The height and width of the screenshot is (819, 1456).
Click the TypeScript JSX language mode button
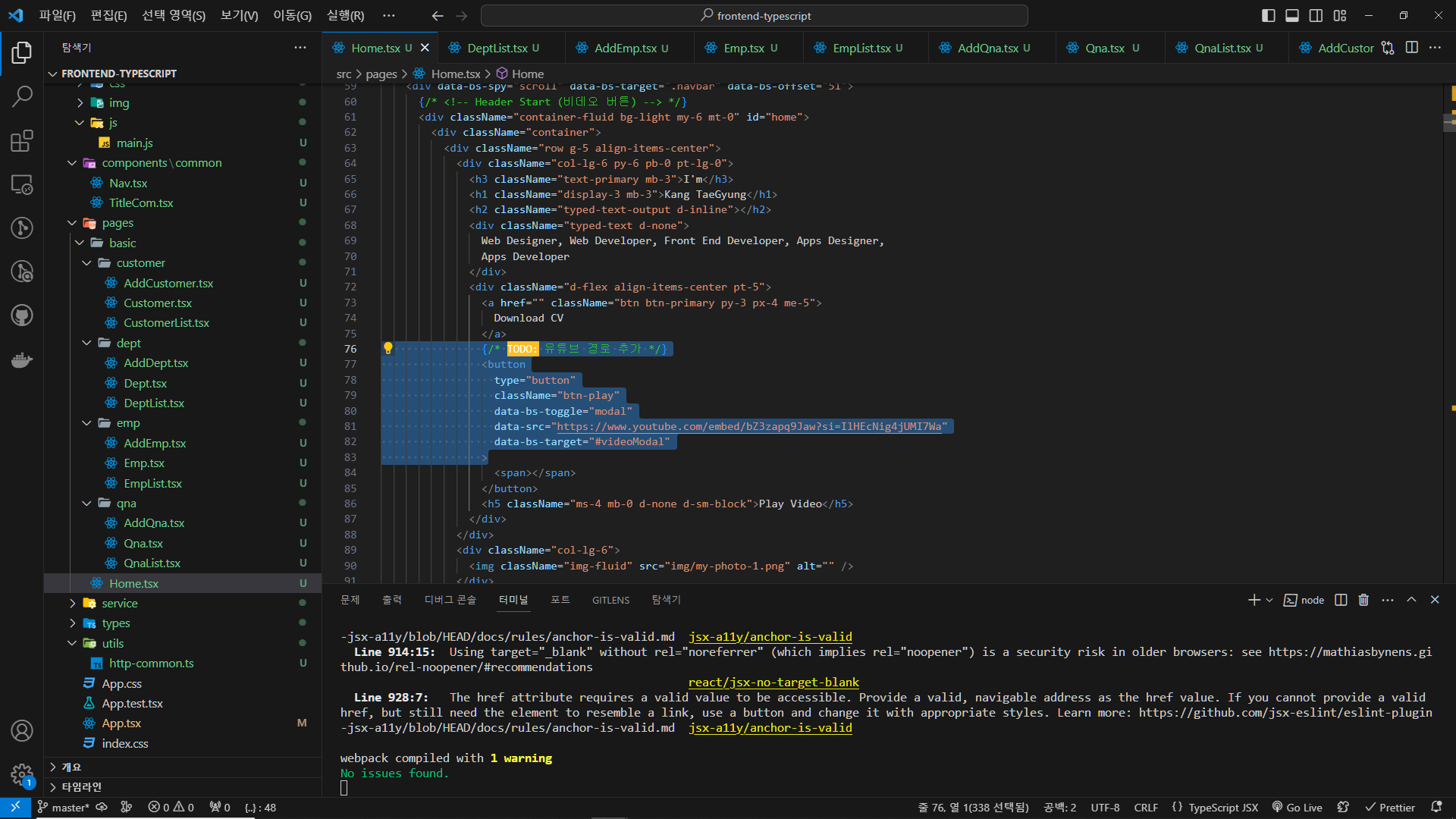(x=1222, y=808)
